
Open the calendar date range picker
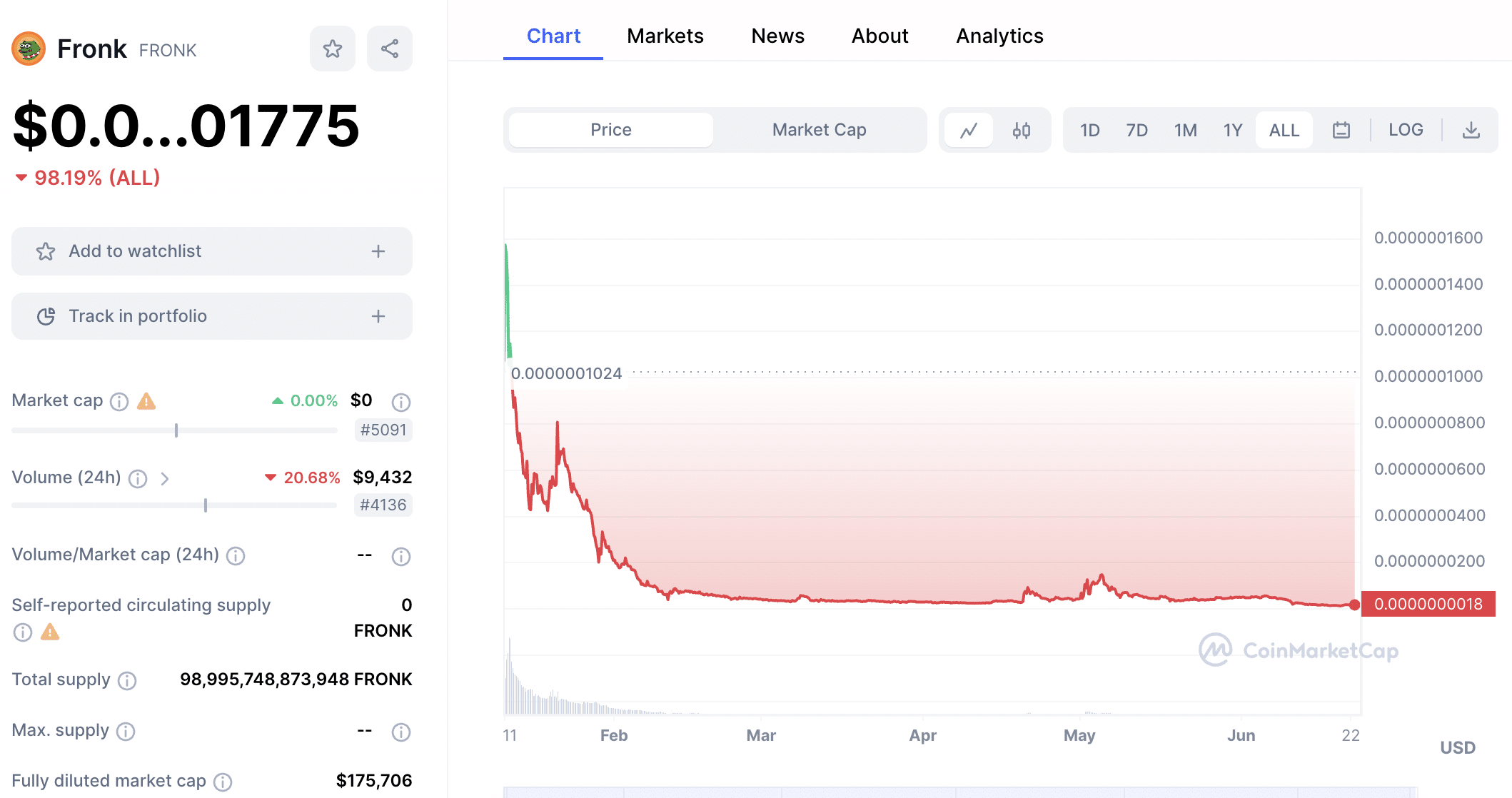point(1341,130)
